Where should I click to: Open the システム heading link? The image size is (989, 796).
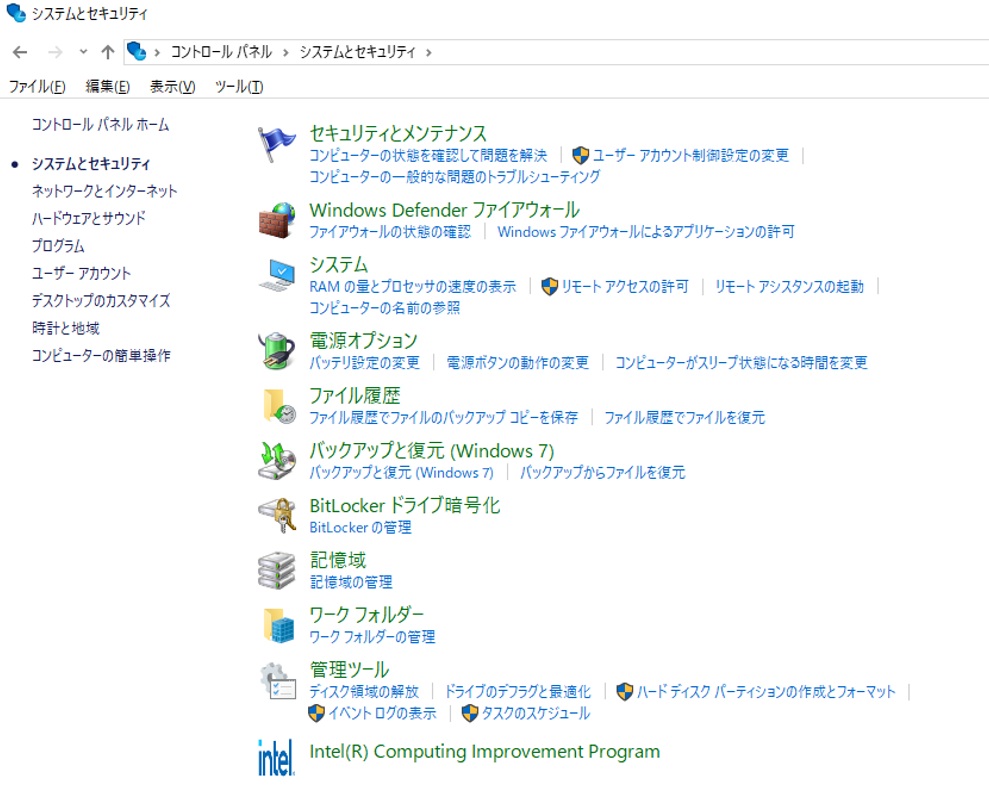339,264
